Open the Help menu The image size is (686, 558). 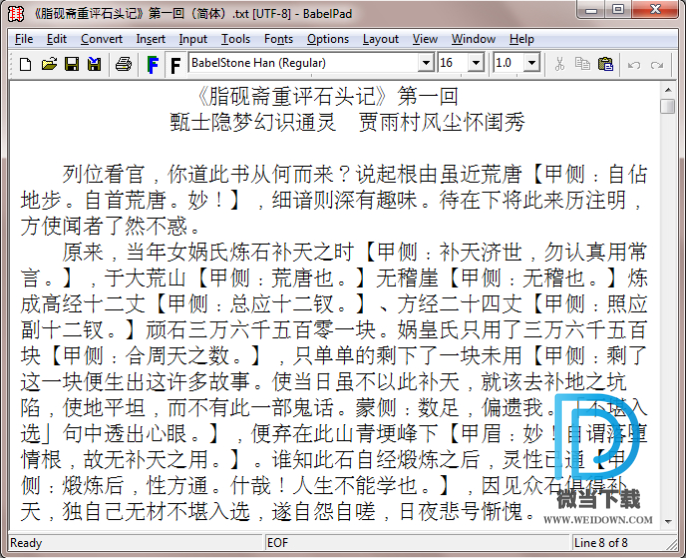point(522,39)
